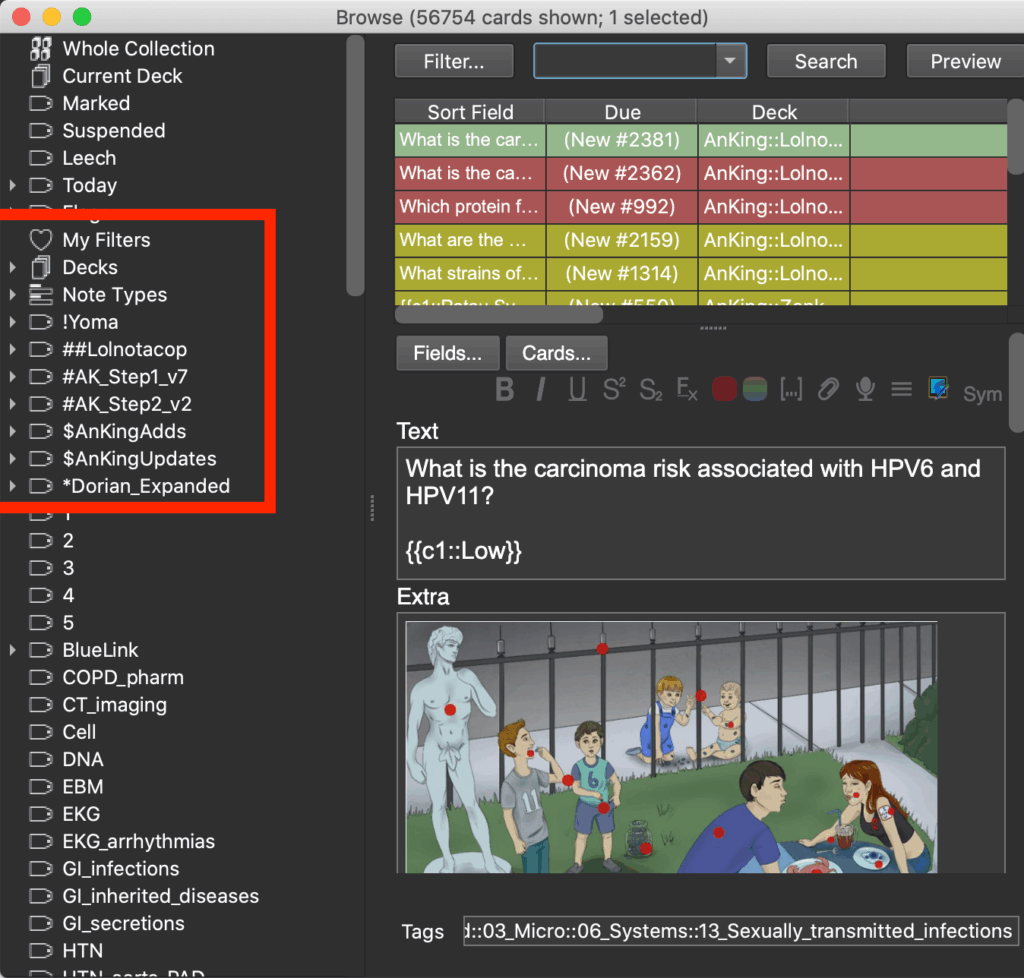Expand the *Dorian_Expanded tag
This screenshot has width=1024, height=978.
(x=13, y=486)
